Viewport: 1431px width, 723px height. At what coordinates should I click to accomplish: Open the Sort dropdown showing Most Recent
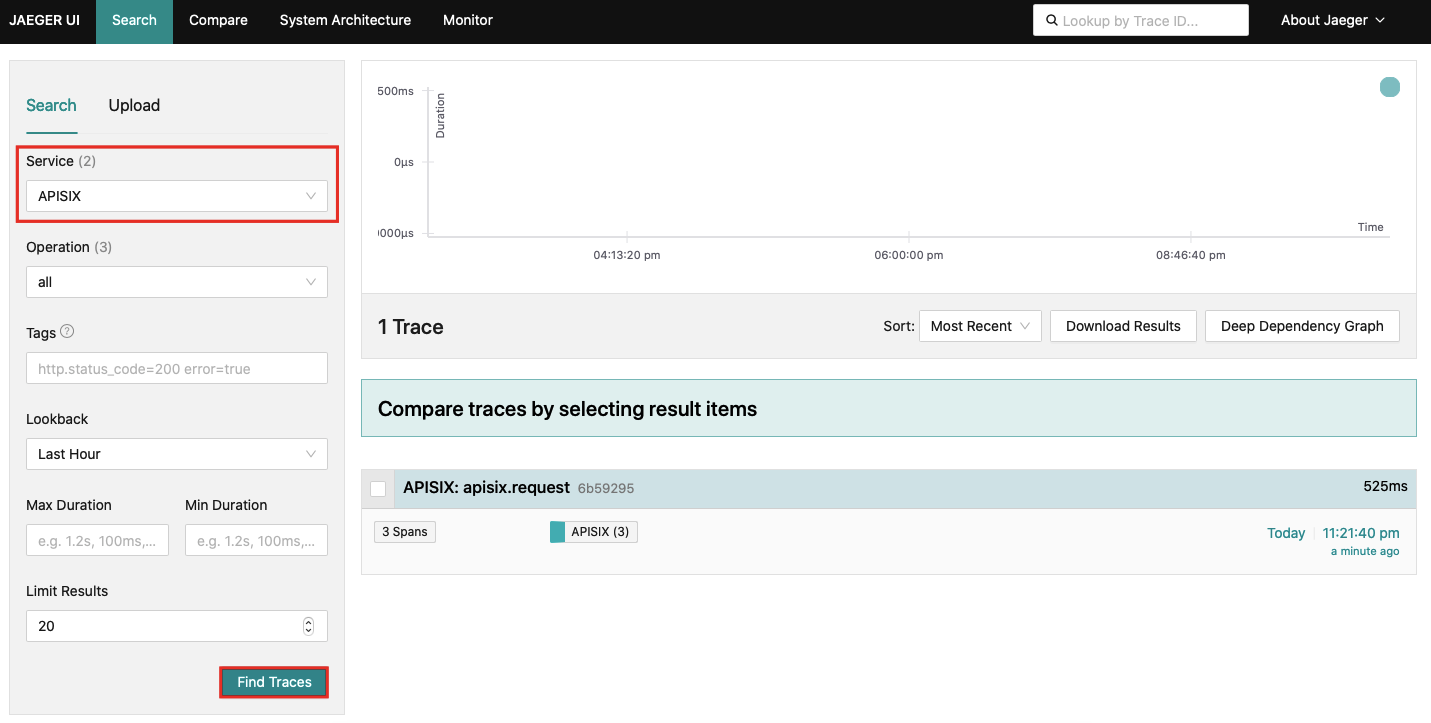pyautogui.click(x=980, y=326)
